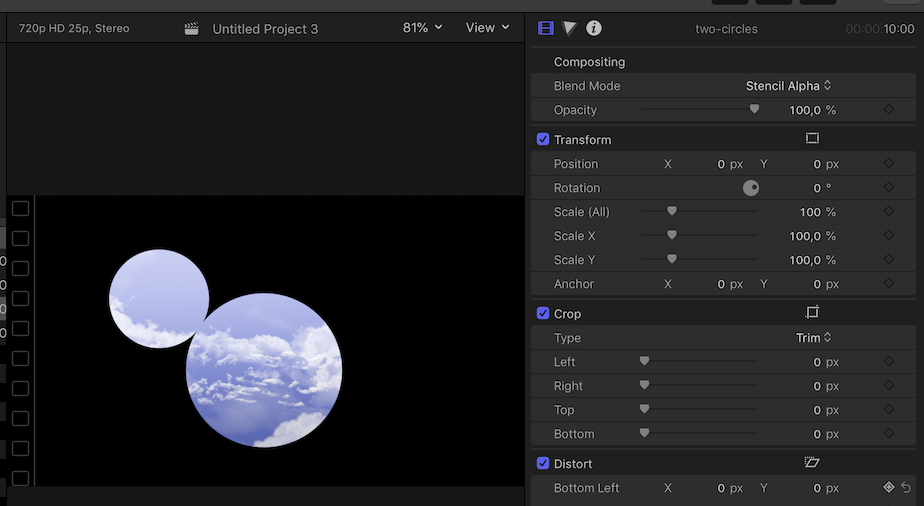Open the Video inspector filmstrip tab
The width and height of the screenshot is (924, 506).
[546, 28]
